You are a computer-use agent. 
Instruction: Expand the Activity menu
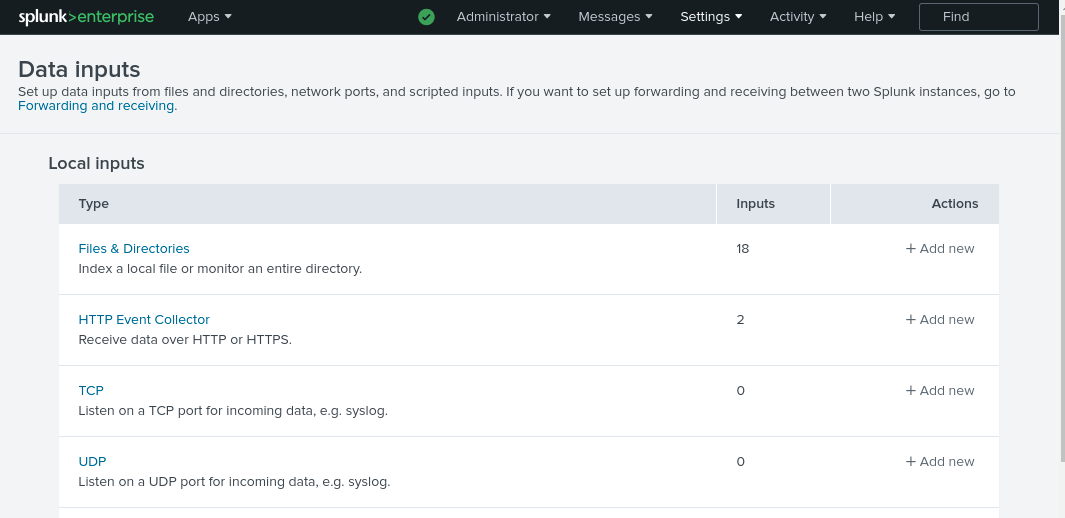point(798,17)
